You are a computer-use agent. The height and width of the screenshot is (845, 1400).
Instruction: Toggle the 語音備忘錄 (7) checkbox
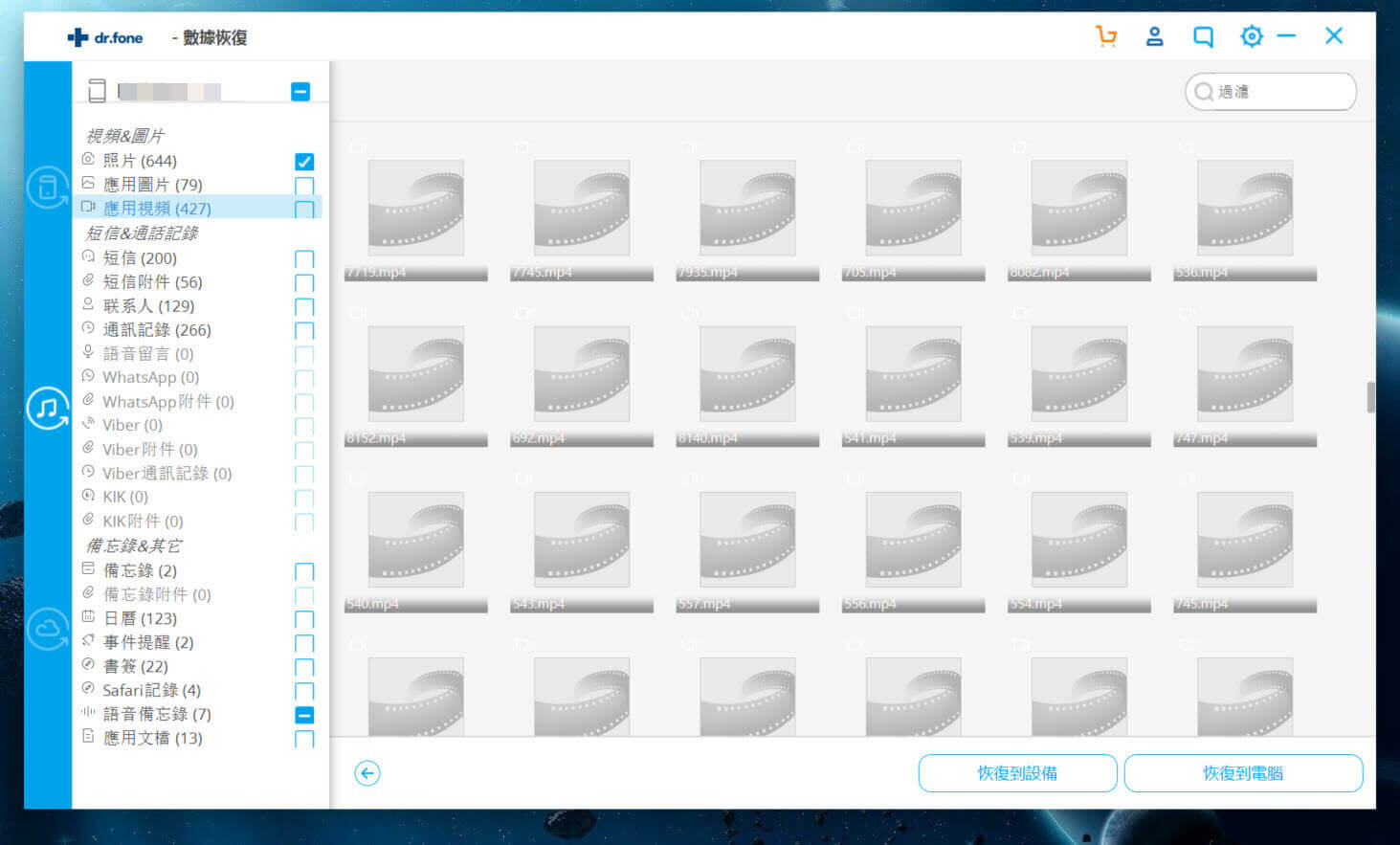pyautogui.click(x=304, y=715)
